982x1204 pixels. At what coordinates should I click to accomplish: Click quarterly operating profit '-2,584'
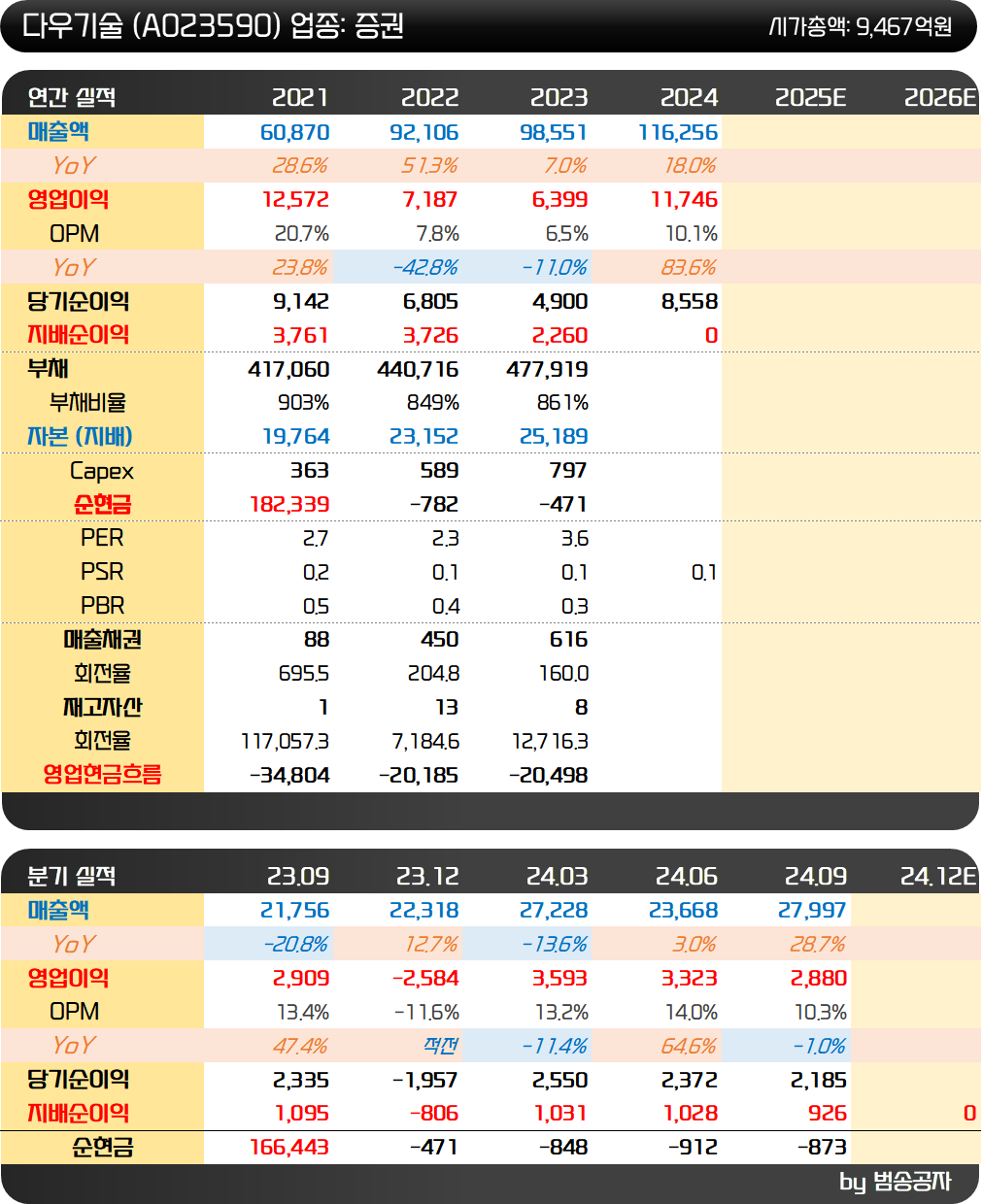pyautogui.click(x=425, y=978)
